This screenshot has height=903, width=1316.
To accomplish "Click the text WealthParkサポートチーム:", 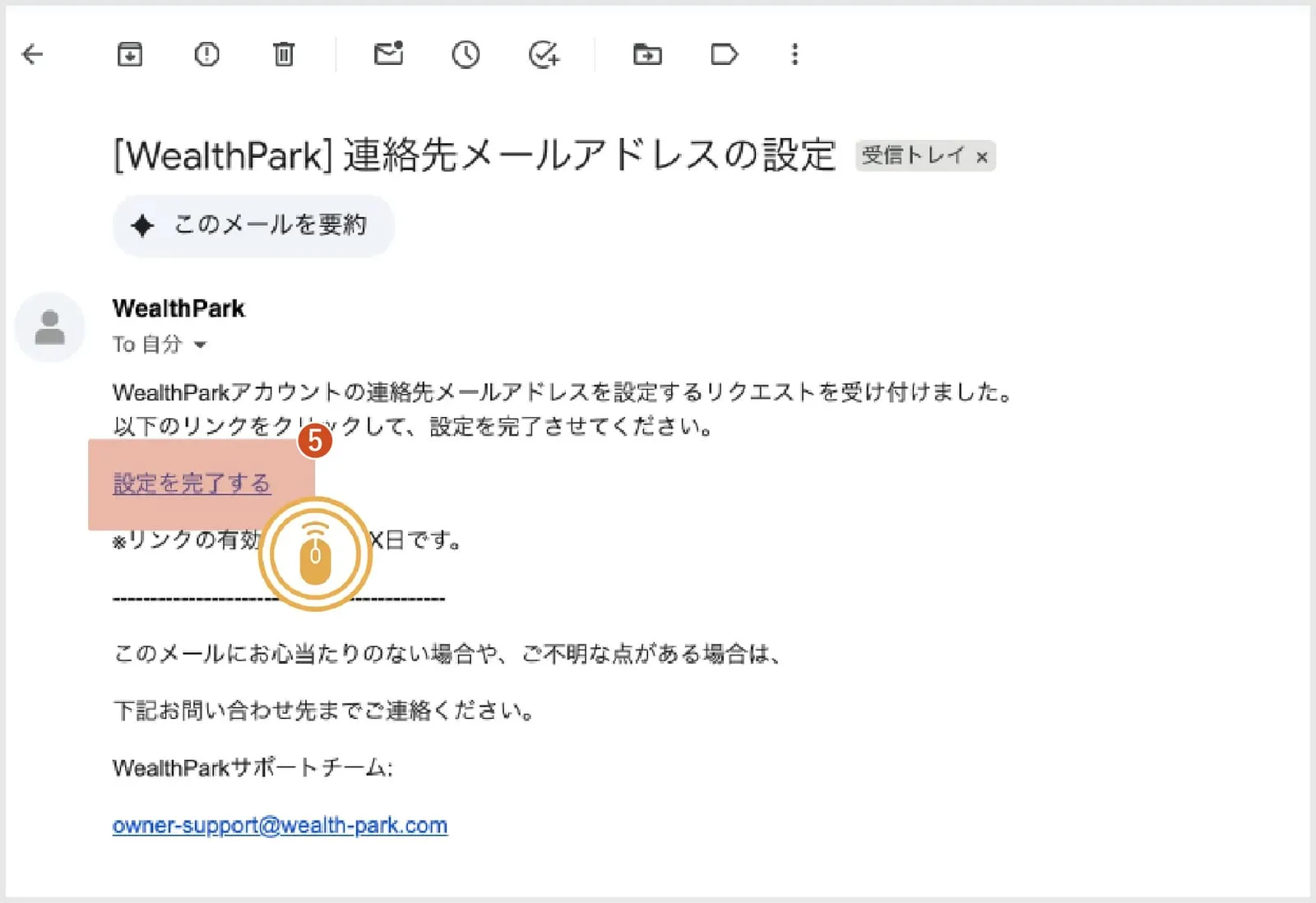I will click(253, 768).
